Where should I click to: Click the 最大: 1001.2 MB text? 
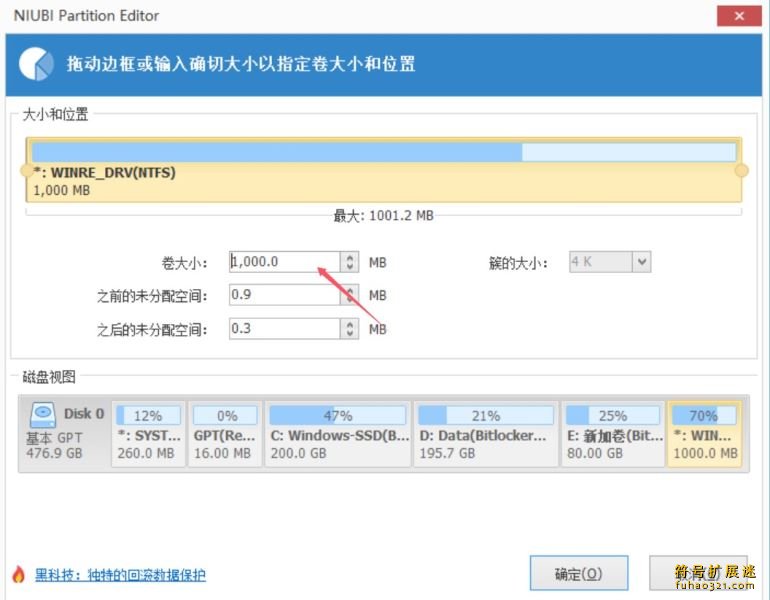384,216
